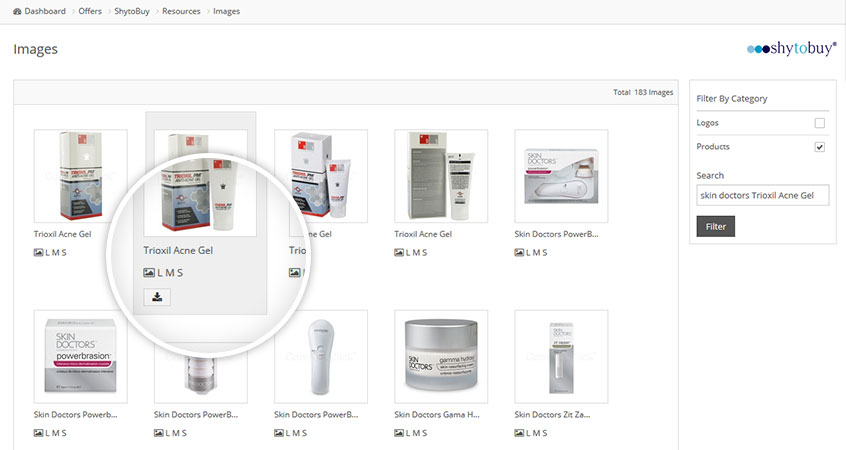Click the image icon under Skin Doctors Gama H...
Image resolution: width=846 pixels, height=450 pixels.
(x=399, y=433)
